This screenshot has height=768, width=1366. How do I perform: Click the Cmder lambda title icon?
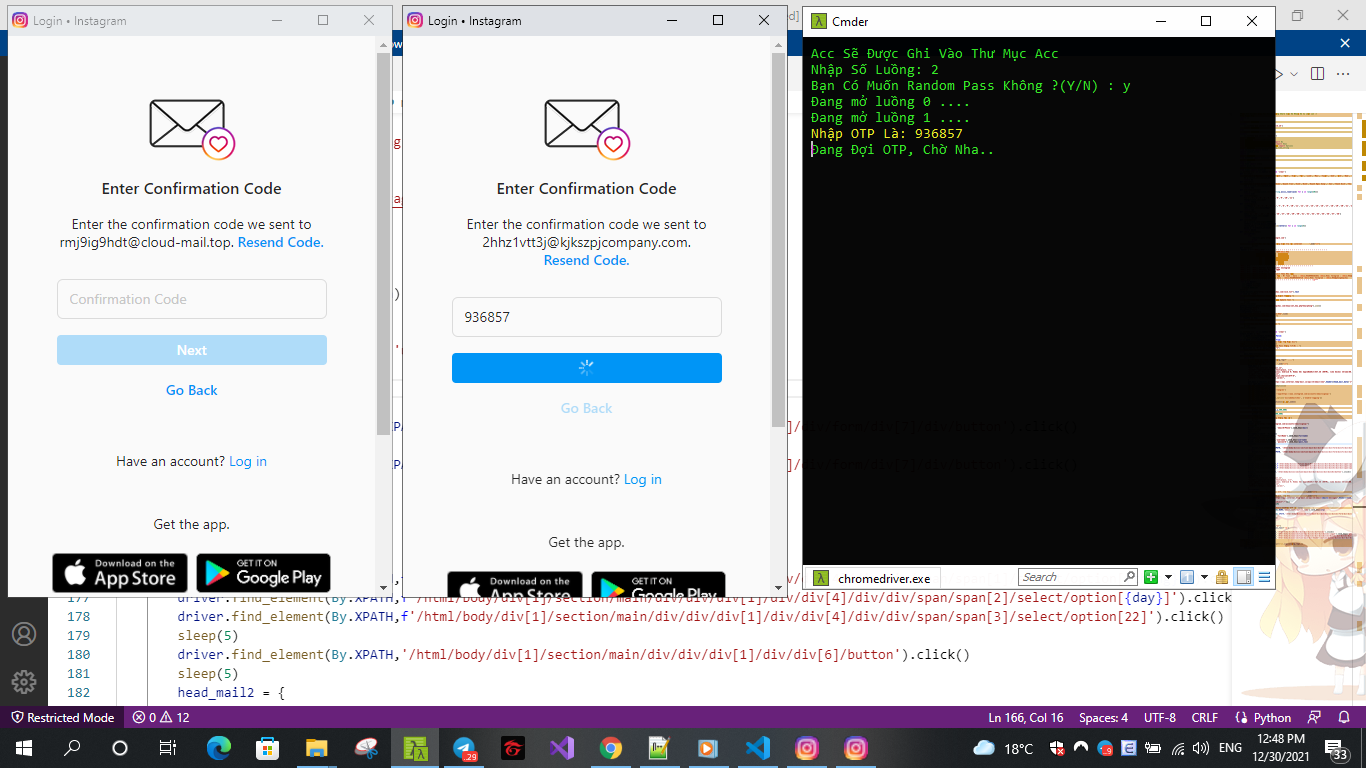[x=819, y=21]
